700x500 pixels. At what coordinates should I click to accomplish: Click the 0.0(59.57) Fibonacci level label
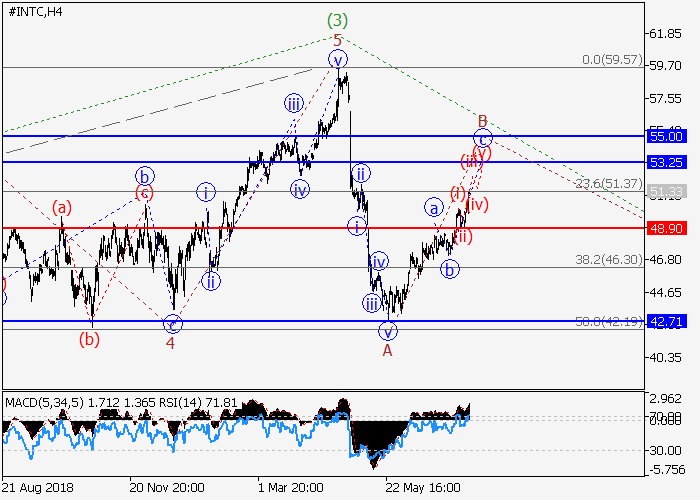(x=609, y=59)
